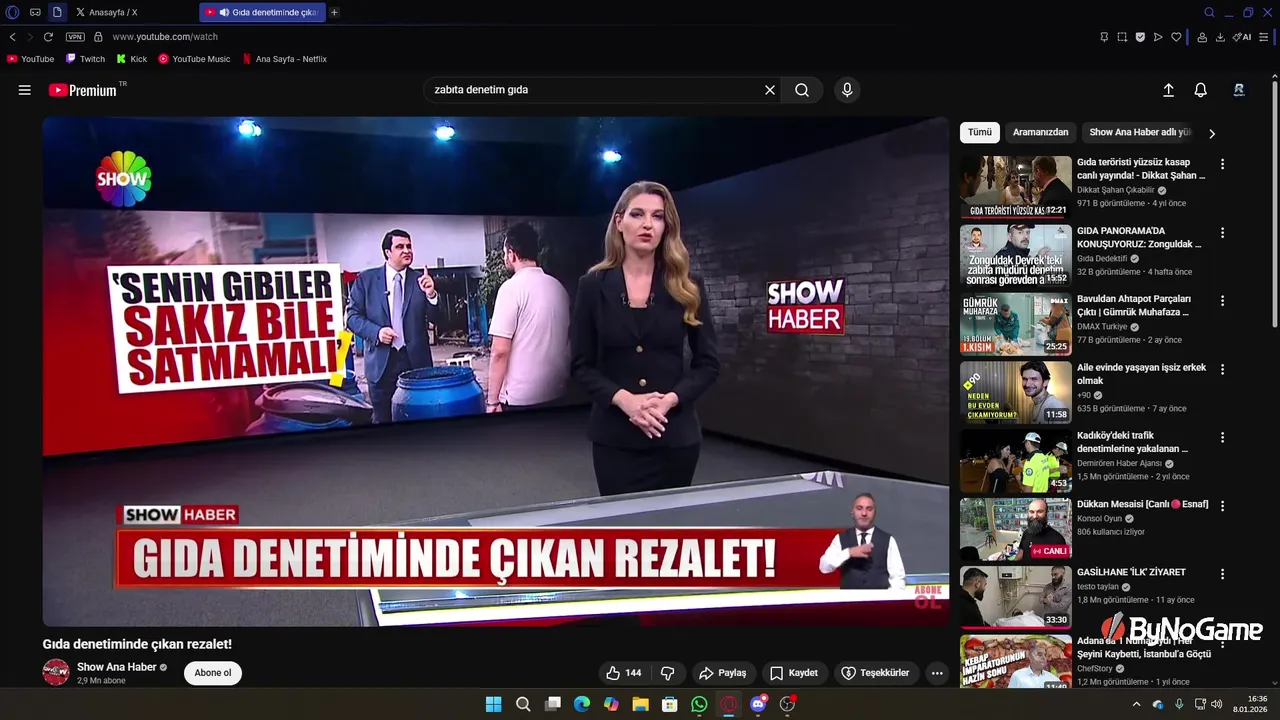Open the browser profile icon
Viewport: 1280px width, 720px height.
(1202, 37)
